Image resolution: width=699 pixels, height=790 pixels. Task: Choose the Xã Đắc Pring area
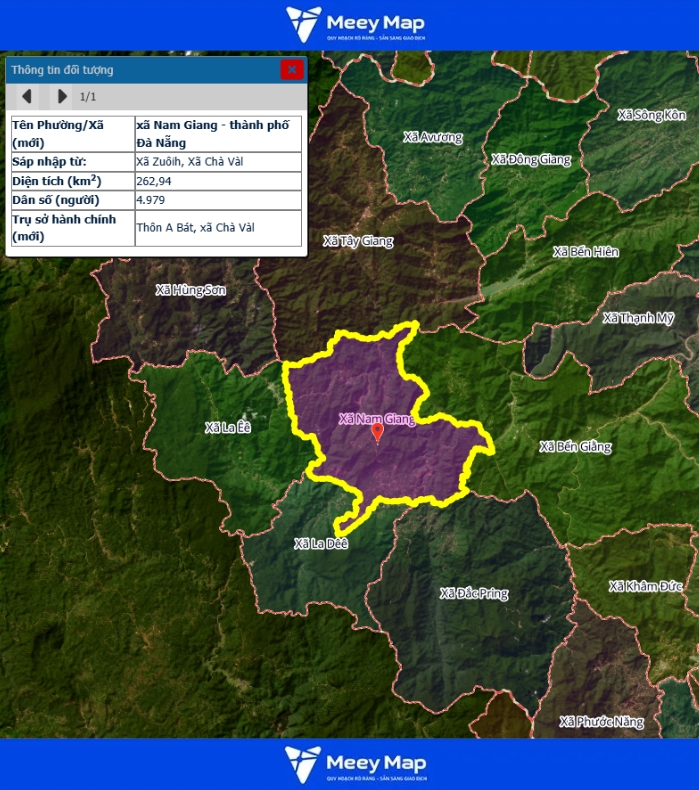(x=474, y=593)
